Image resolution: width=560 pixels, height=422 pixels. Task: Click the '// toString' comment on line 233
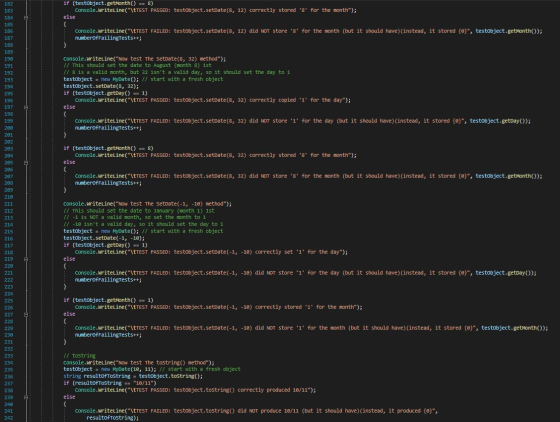pyautogui.click(x=79, y=356)
